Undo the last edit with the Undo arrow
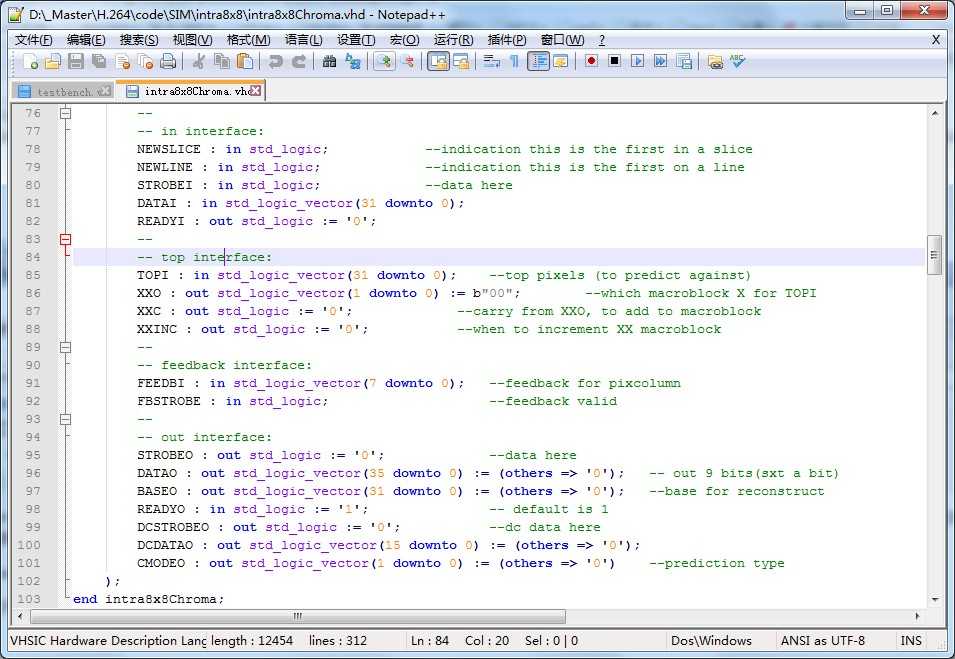The image size is (955, 659). coord(275,61)
